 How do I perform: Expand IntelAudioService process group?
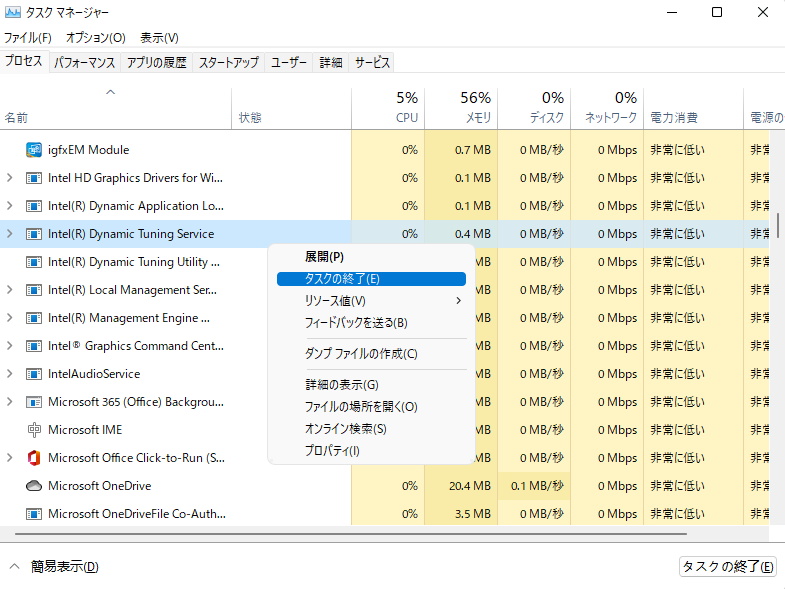coord(10,374)
